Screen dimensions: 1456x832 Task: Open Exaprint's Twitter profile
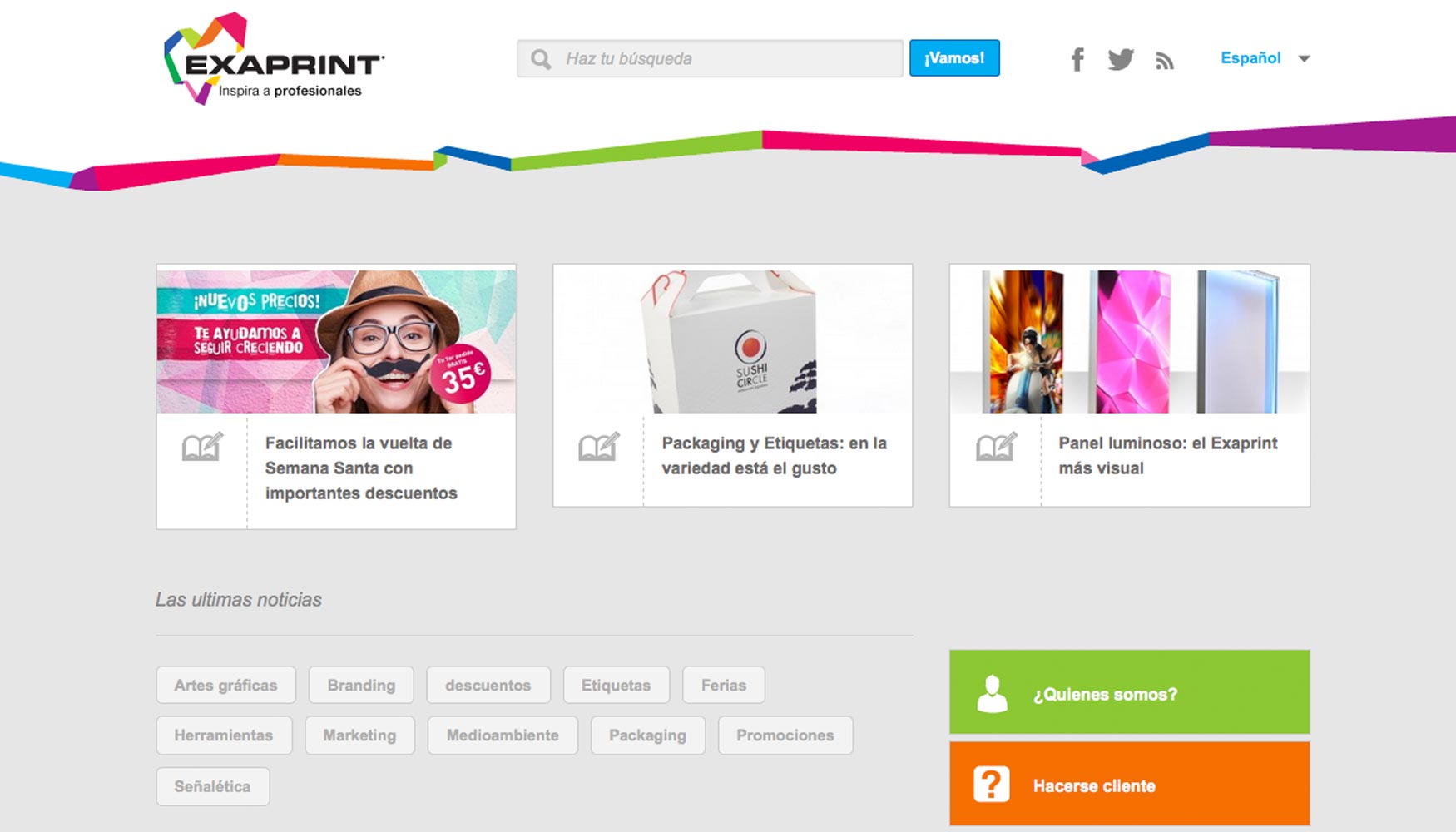point(1122,58)
